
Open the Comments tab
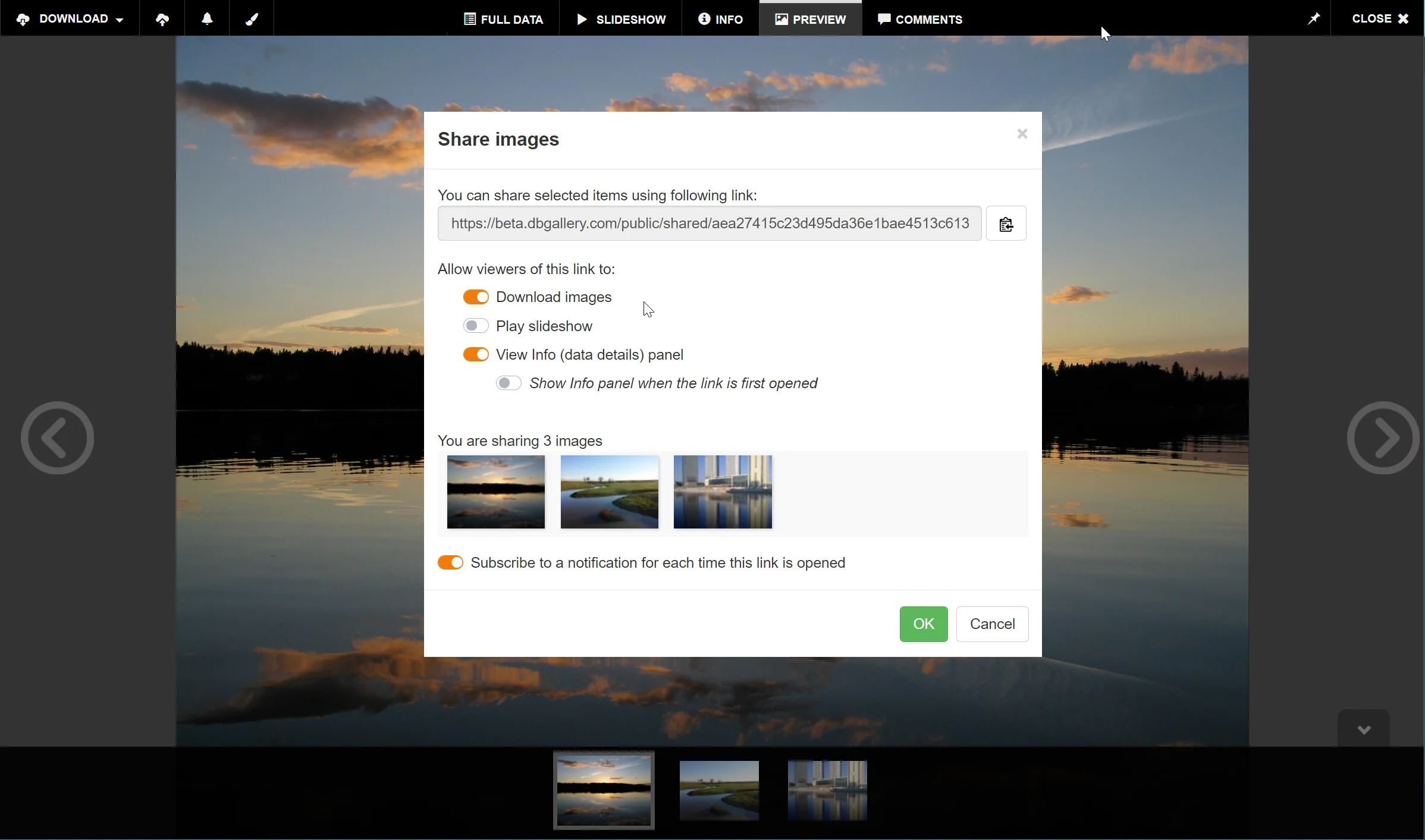click(x=920, y=19)
